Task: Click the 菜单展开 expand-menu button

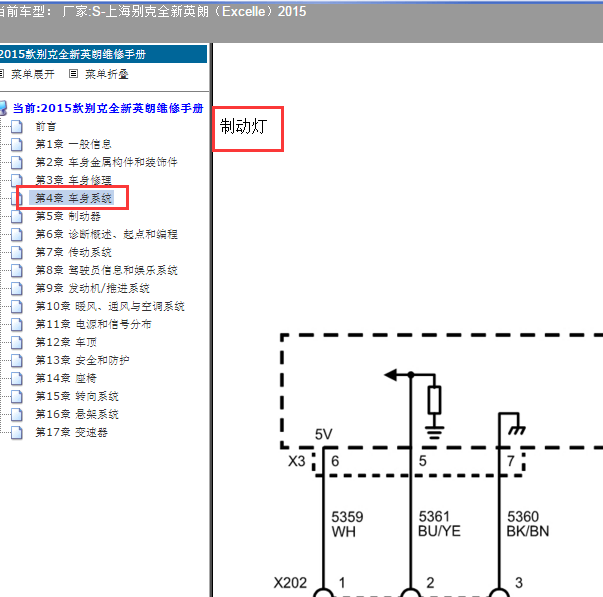Action: point(33,74)
